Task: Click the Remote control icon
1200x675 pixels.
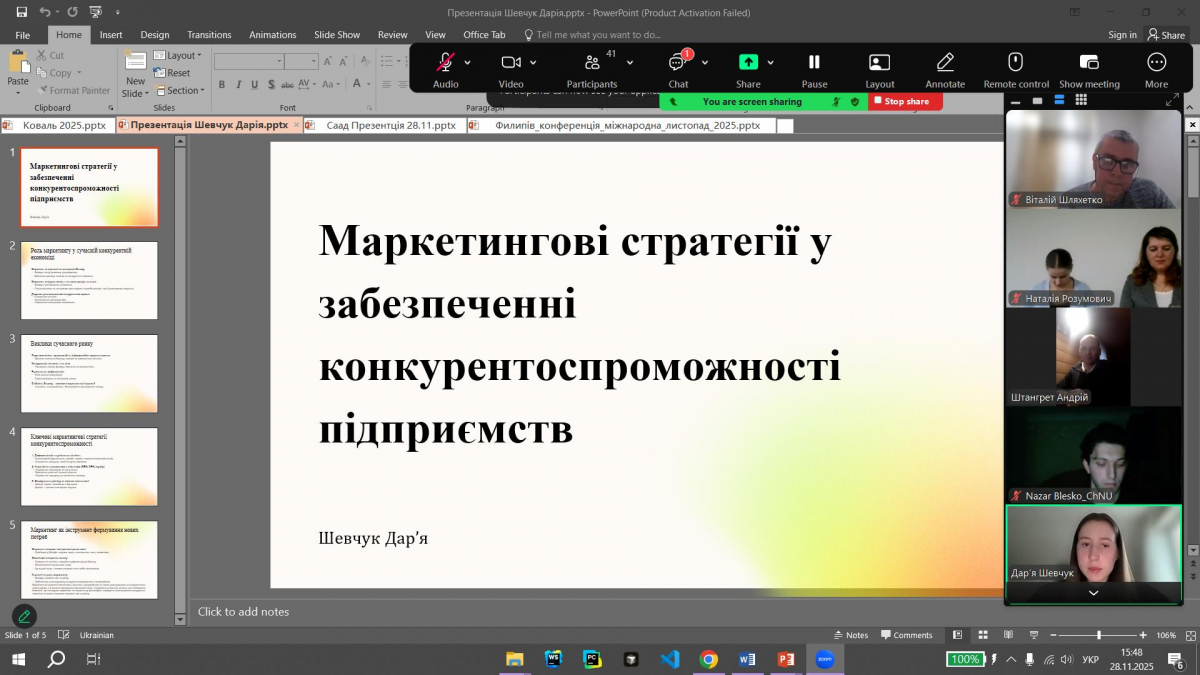Action: [x=1016, y=62]
